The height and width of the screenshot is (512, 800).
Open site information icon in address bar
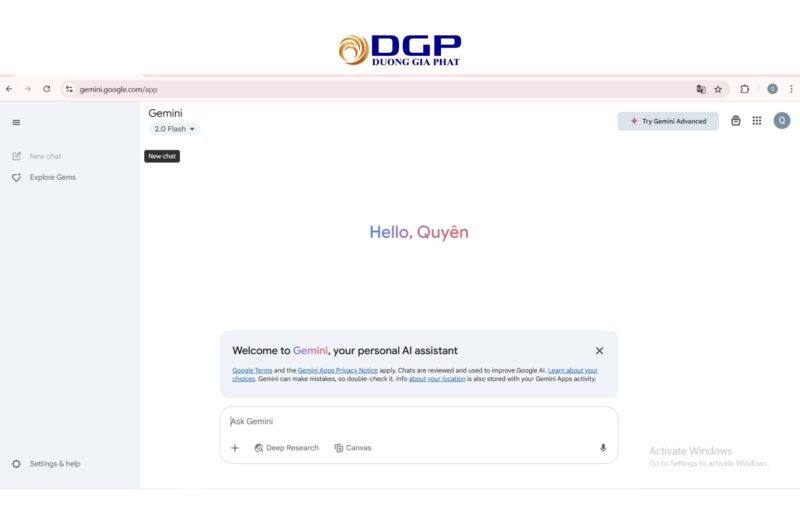point(69,89)
